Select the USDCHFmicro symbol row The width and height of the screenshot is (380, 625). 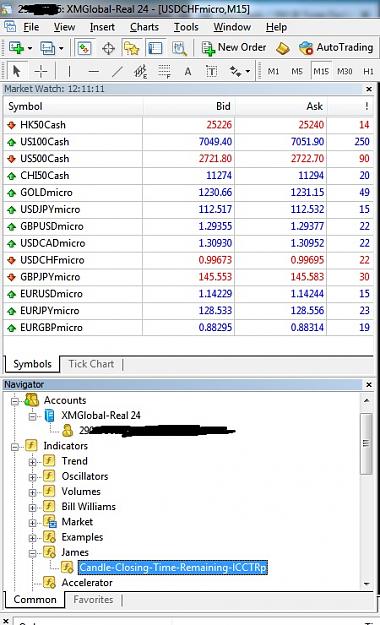click(x=188, y=260)
